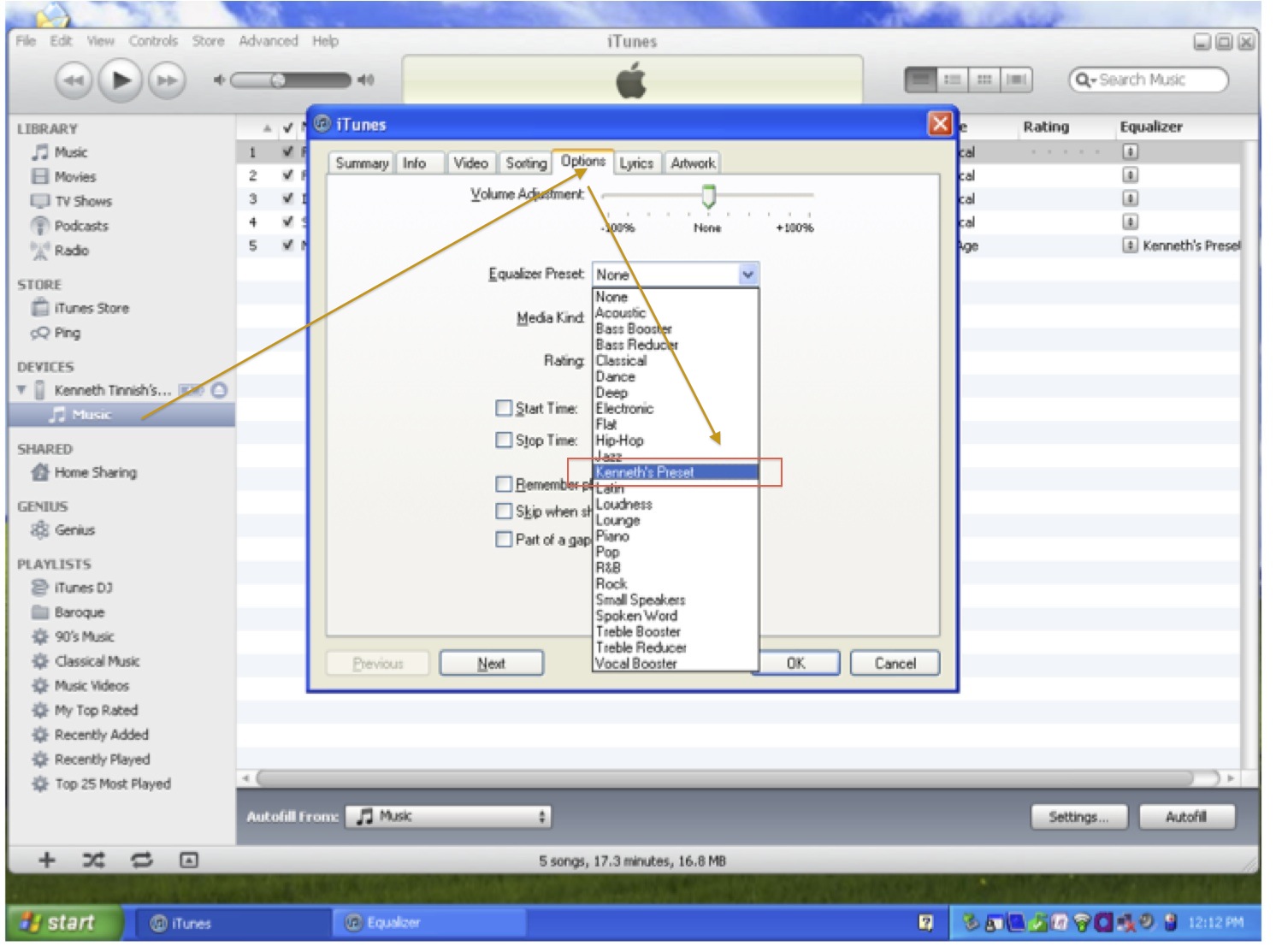The width and height of the screenshot is (1276, 952).
Task: Tick the Skip when shuffling checkbox
Action: 504,511
